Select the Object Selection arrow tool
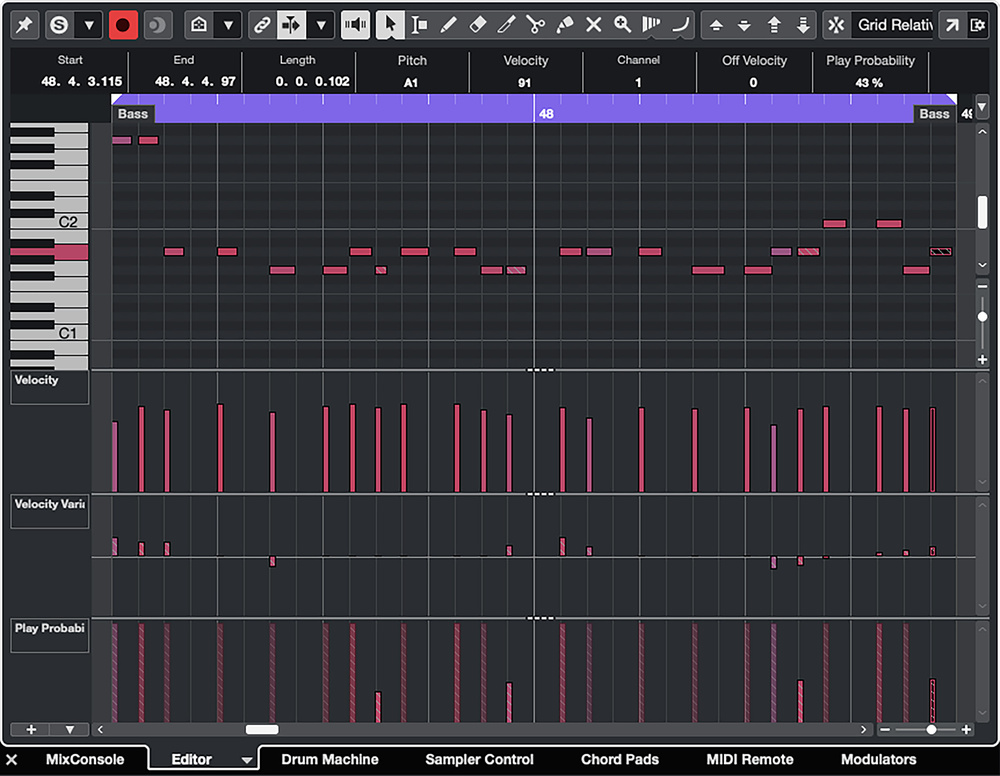Screen dimensions: 1000x776 point(390,24)
